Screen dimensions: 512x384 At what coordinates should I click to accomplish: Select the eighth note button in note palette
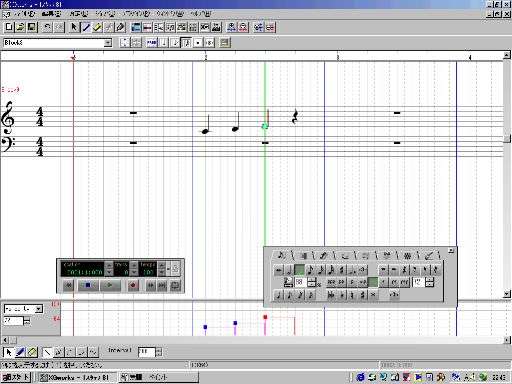(x=310, y=270)
